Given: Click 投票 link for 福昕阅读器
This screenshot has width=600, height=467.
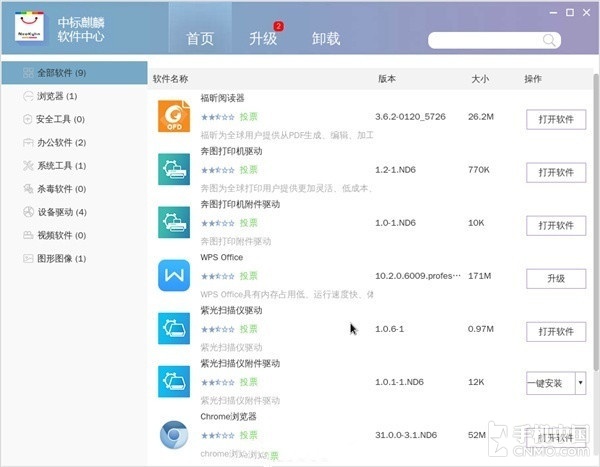Looking at the screenshot, I should pyautogui.click(x=248, y=117).
